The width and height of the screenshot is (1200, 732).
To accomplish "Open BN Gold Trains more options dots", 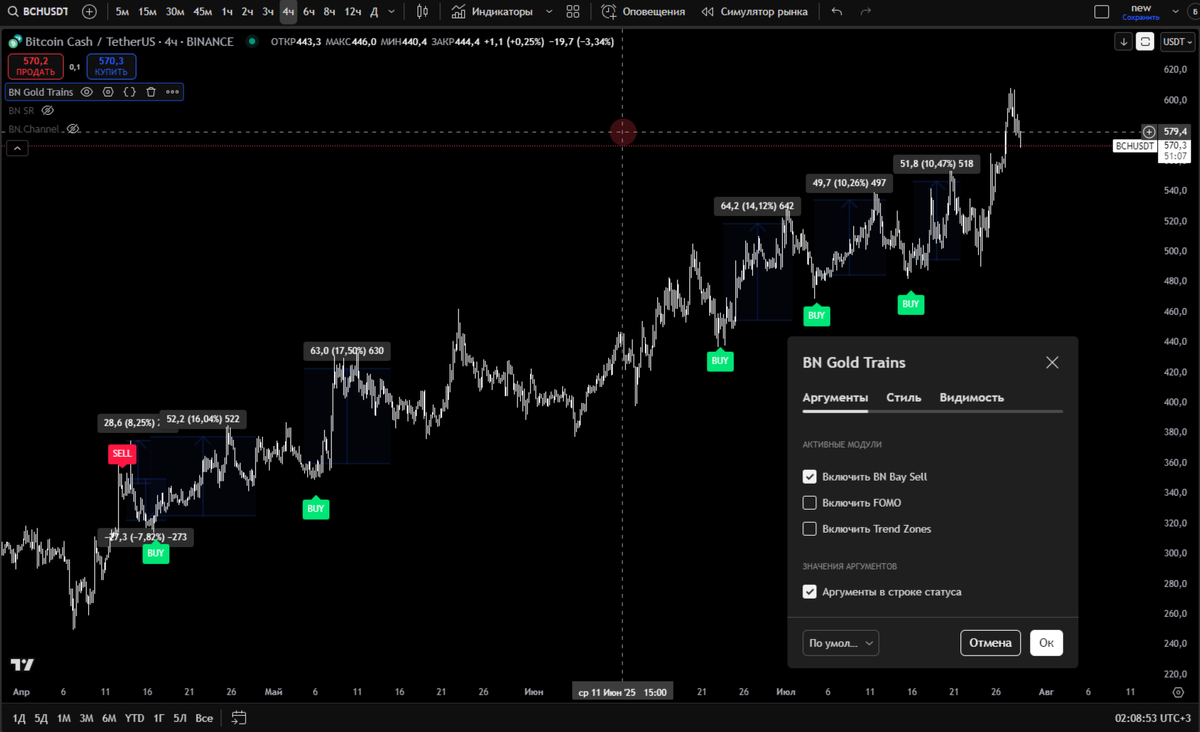I will pos(172,92).
